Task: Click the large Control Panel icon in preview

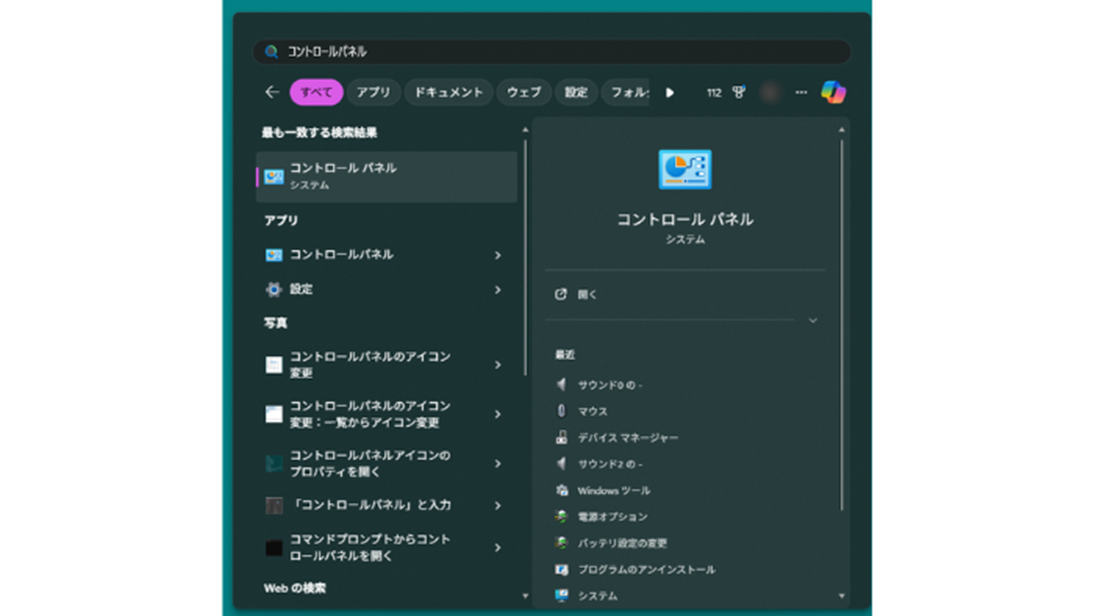Action: click(685, 170)
